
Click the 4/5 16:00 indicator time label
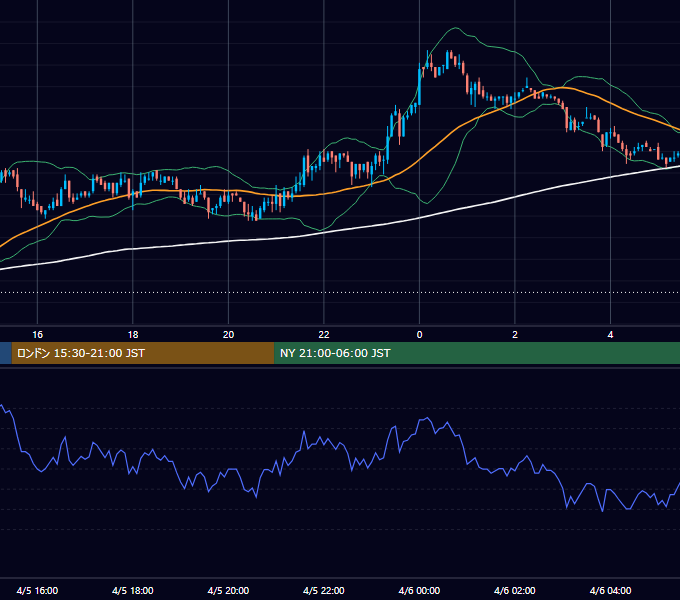[x=37, y=590]
